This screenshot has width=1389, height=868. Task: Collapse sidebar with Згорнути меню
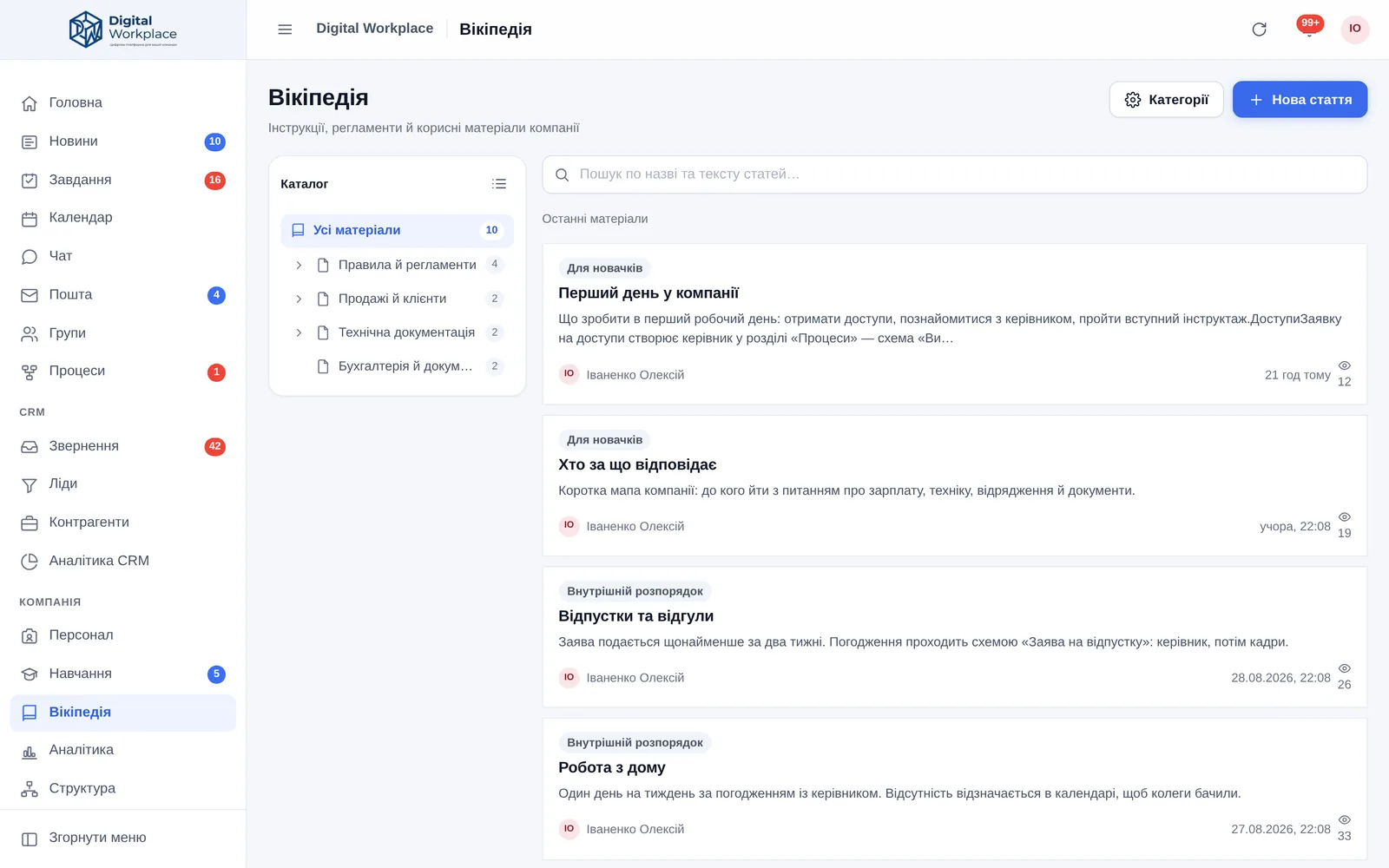pos(122,838)
